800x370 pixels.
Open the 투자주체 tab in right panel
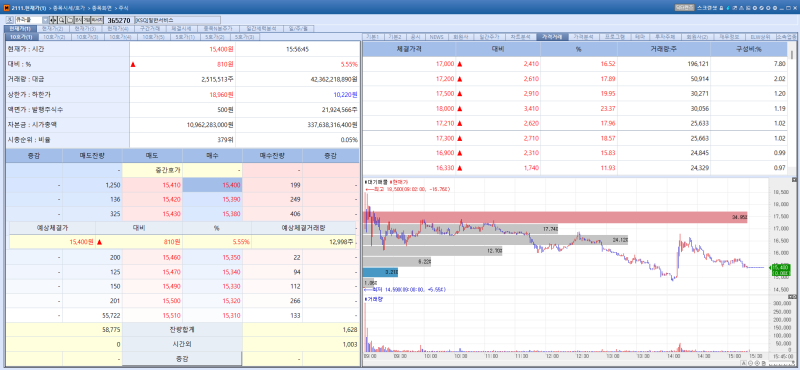[x=665, y=37]
